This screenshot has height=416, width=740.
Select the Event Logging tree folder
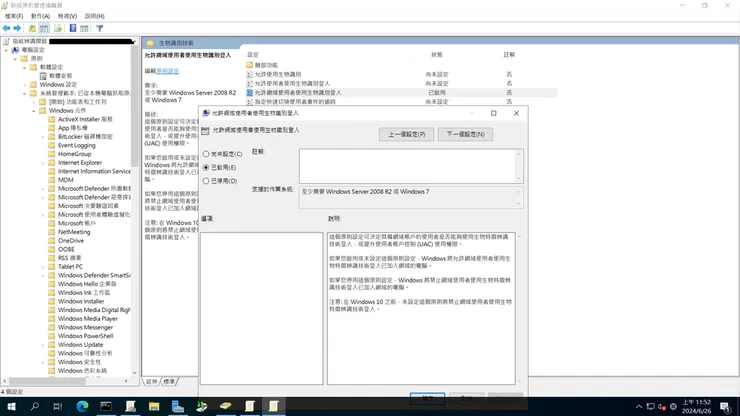76,145
